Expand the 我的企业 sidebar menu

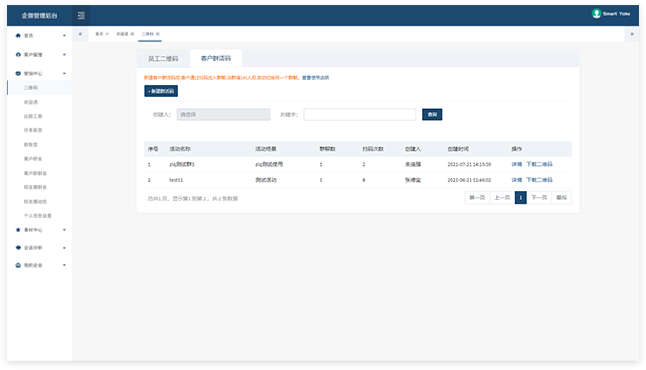click(40, 265)
